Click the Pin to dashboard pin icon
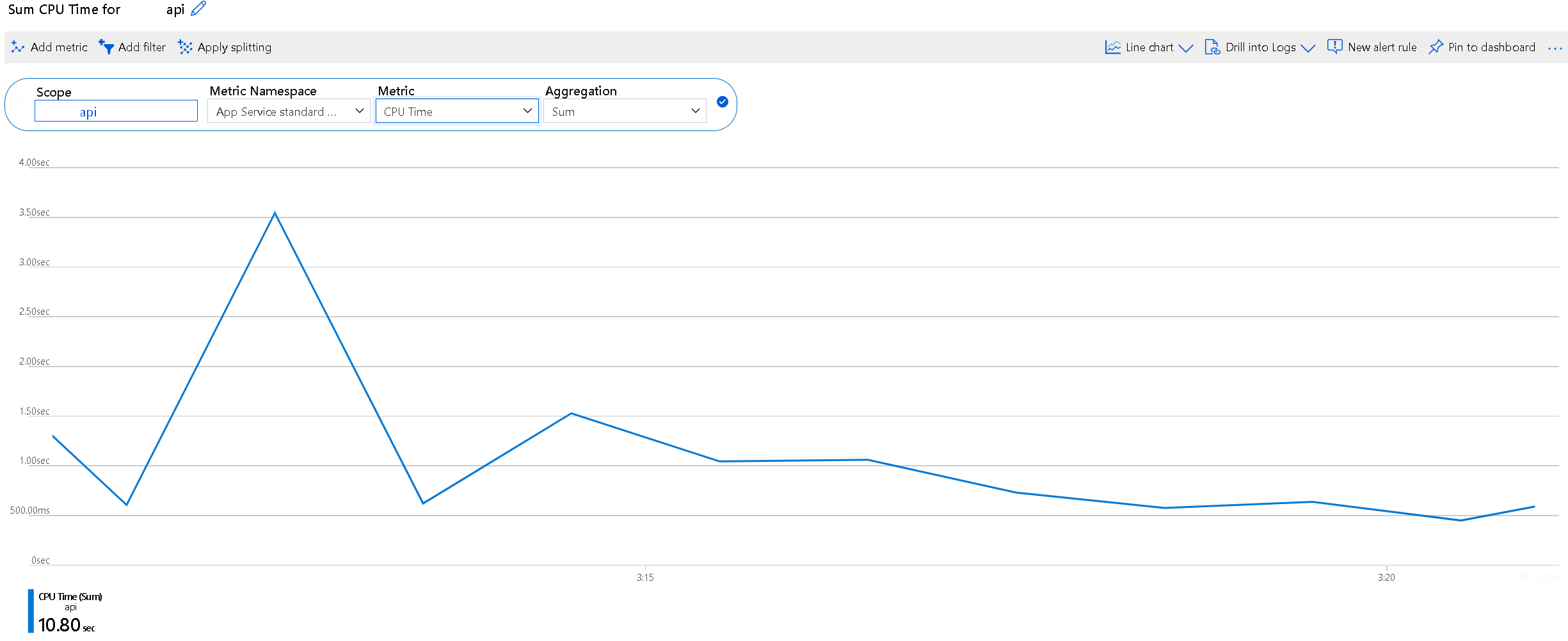This screenshot has width=1568, height=641. (1436, 47)
